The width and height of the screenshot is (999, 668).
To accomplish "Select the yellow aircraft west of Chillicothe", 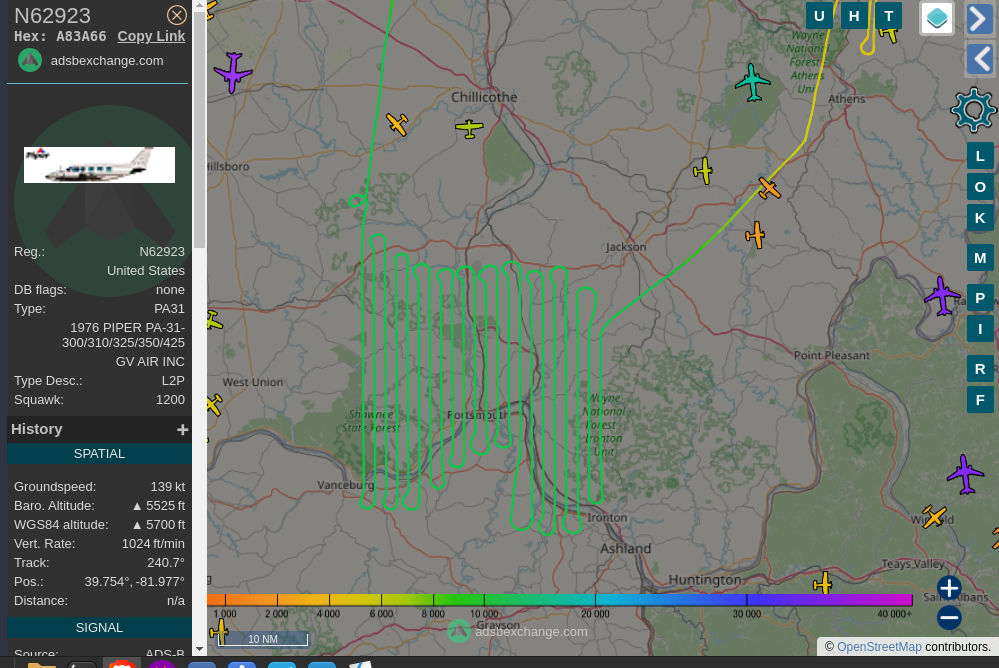I will pyautogui.click(x=397, y=124).
